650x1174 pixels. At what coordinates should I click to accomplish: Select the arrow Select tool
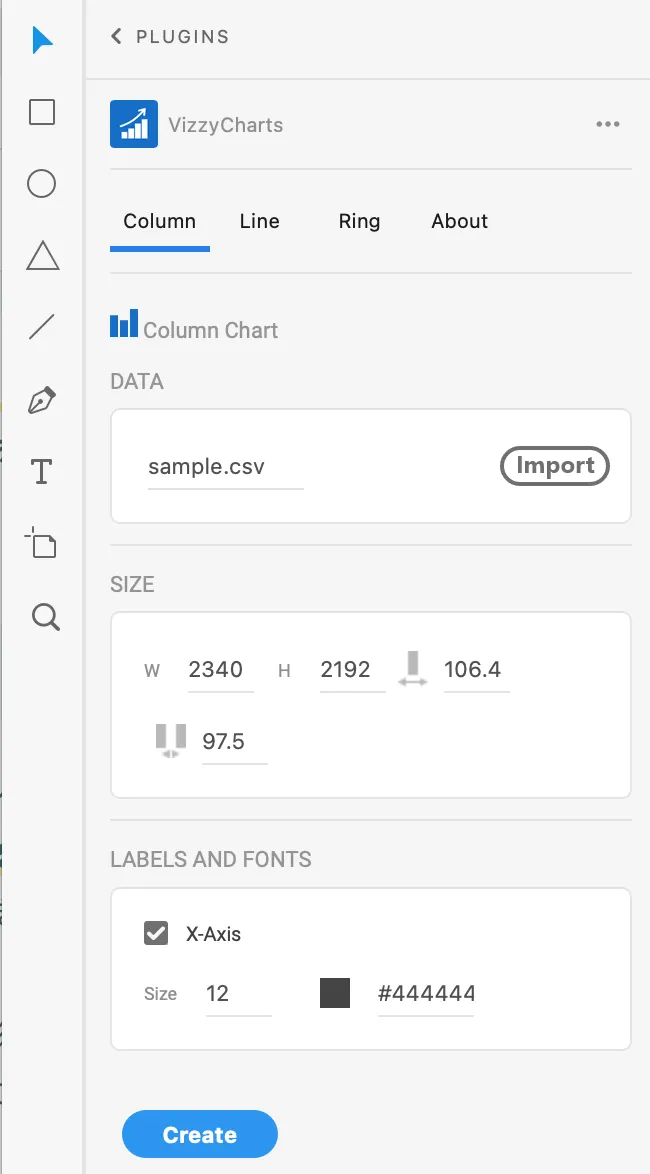pos(42,40)
